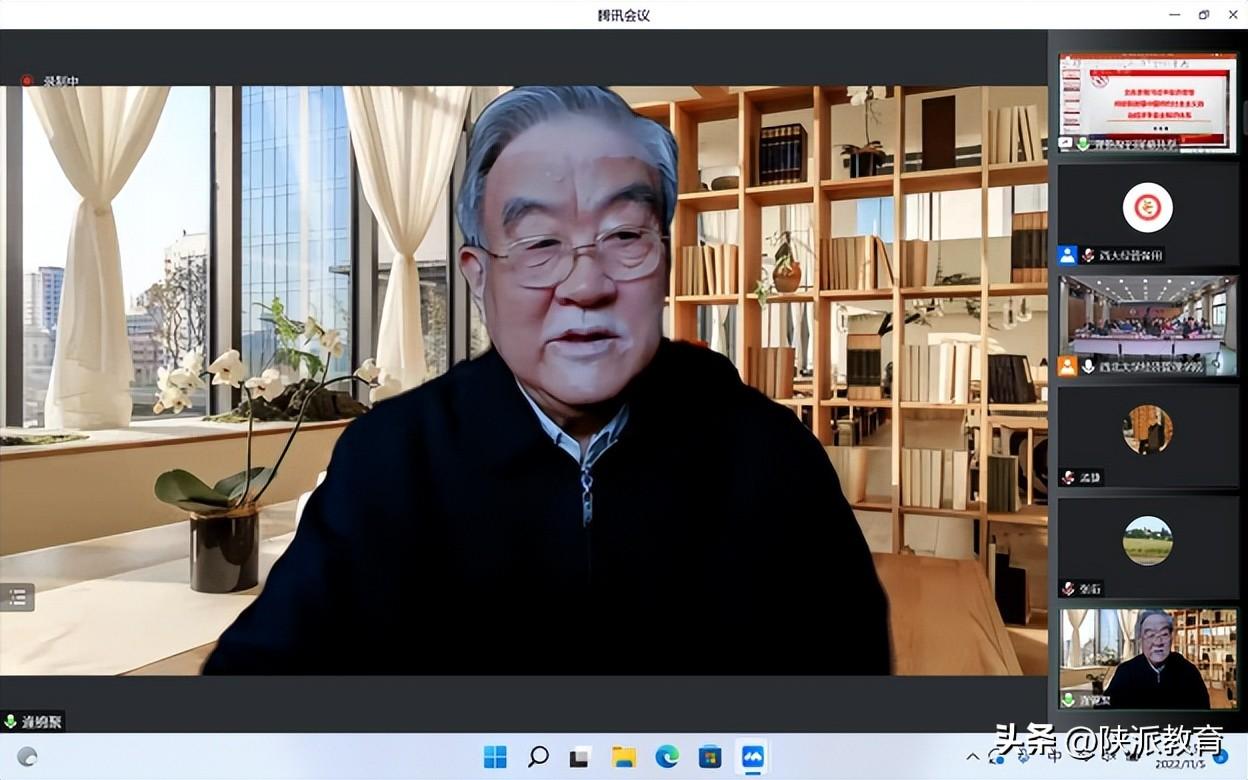Click the red recording indicator (录制中)
1248x780 pixels.
[x=27, y=81]
